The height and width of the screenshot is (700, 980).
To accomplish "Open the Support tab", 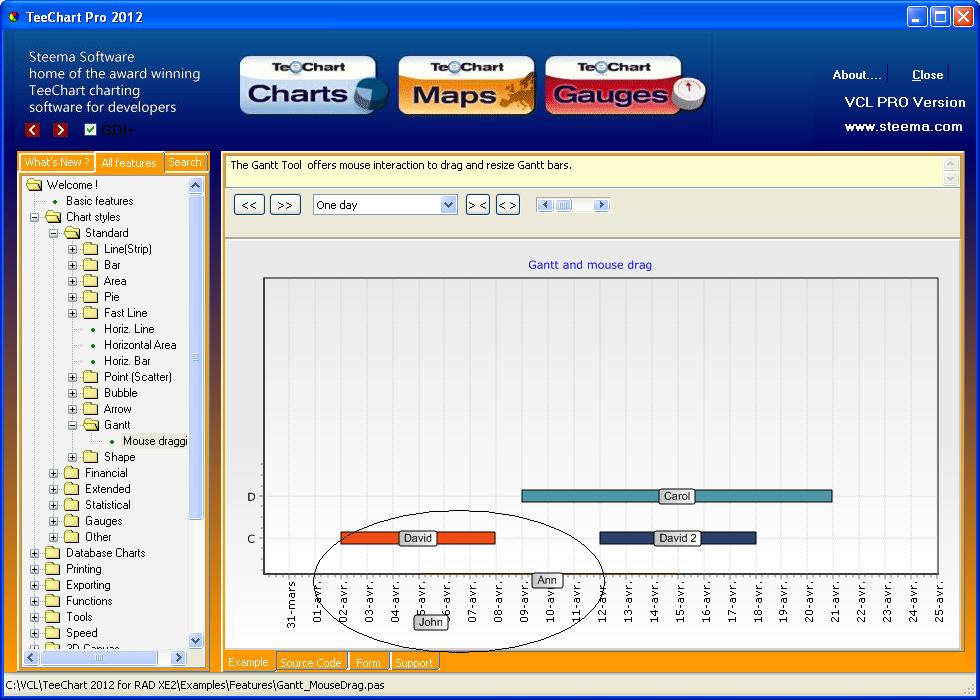I will pos(414,662).
